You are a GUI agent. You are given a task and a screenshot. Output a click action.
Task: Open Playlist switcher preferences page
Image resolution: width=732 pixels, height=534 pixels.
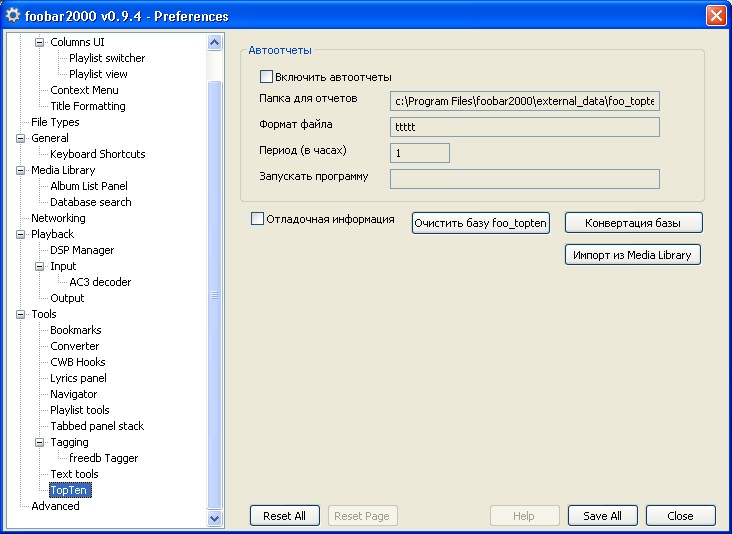click(107, 58)
